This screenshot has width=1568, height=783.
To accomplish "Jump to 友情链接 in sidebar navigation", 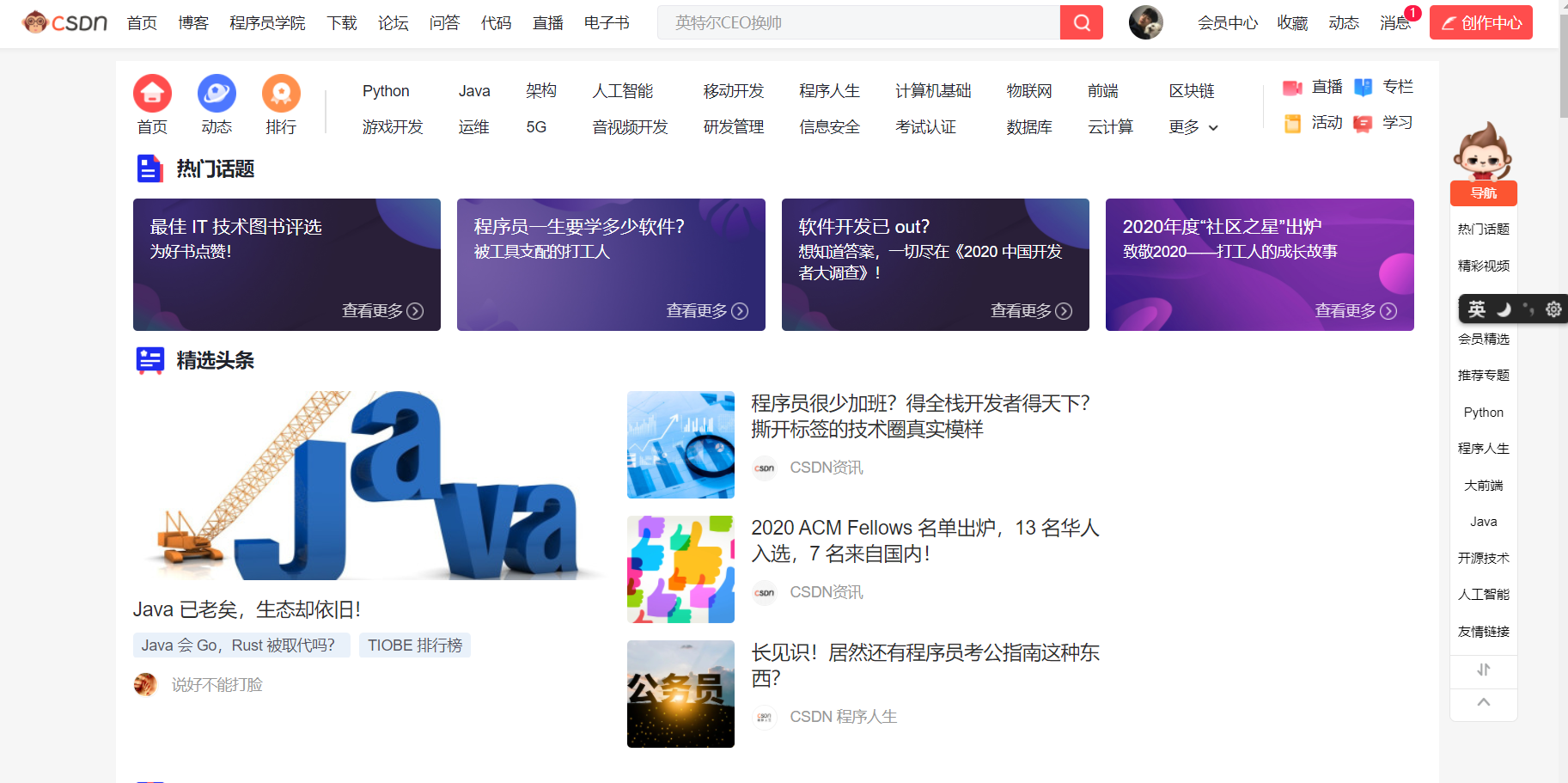I will coord(1483,632).
